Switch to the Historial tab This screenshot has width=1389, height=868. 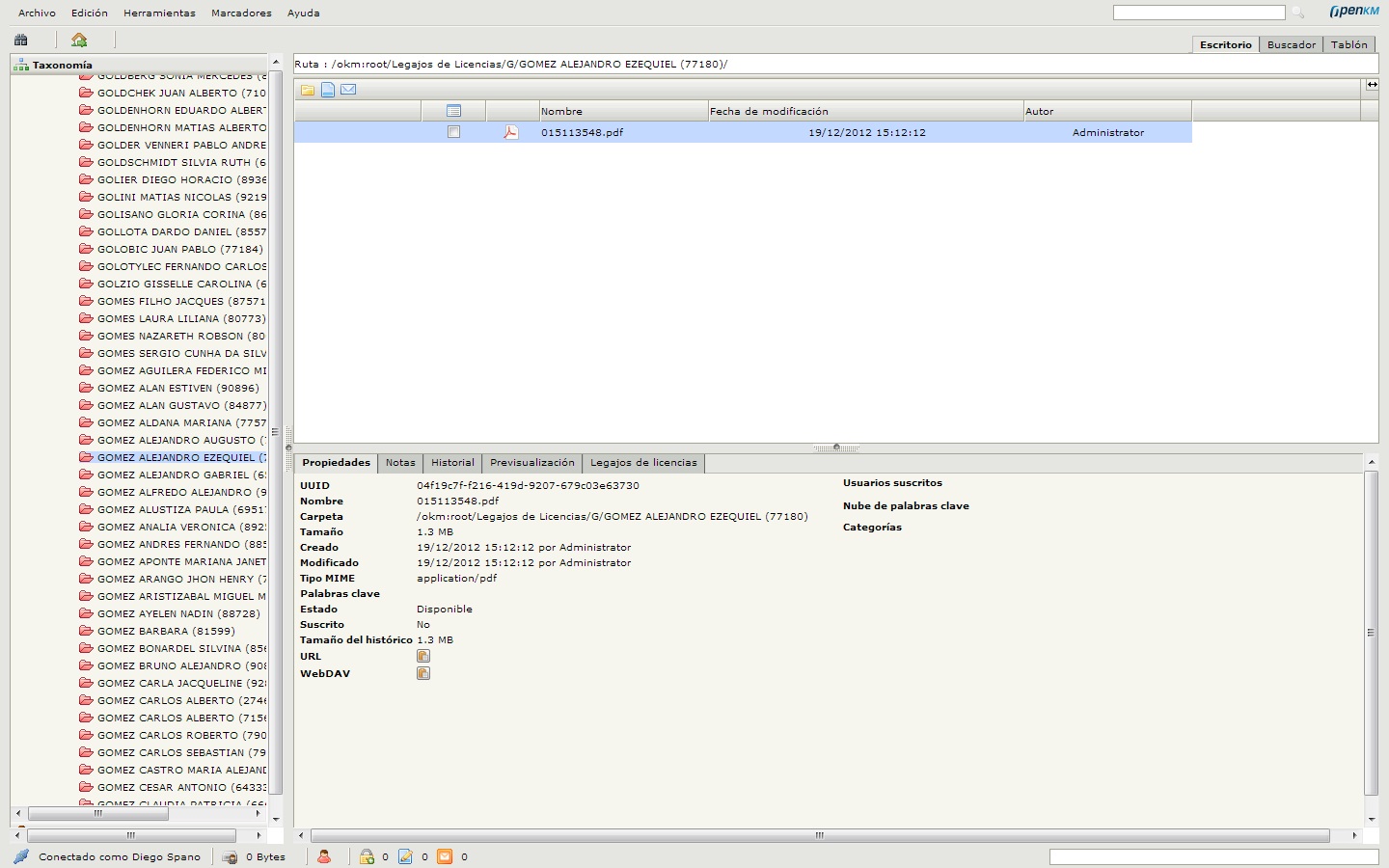click(x=452, y=463)
